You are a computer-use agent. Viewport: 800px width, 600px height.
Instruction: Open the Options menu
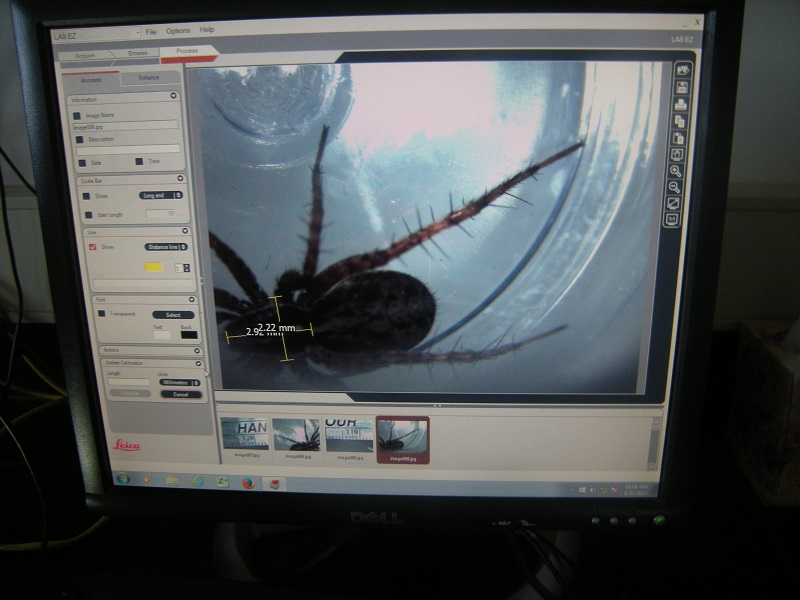point(178,30)
